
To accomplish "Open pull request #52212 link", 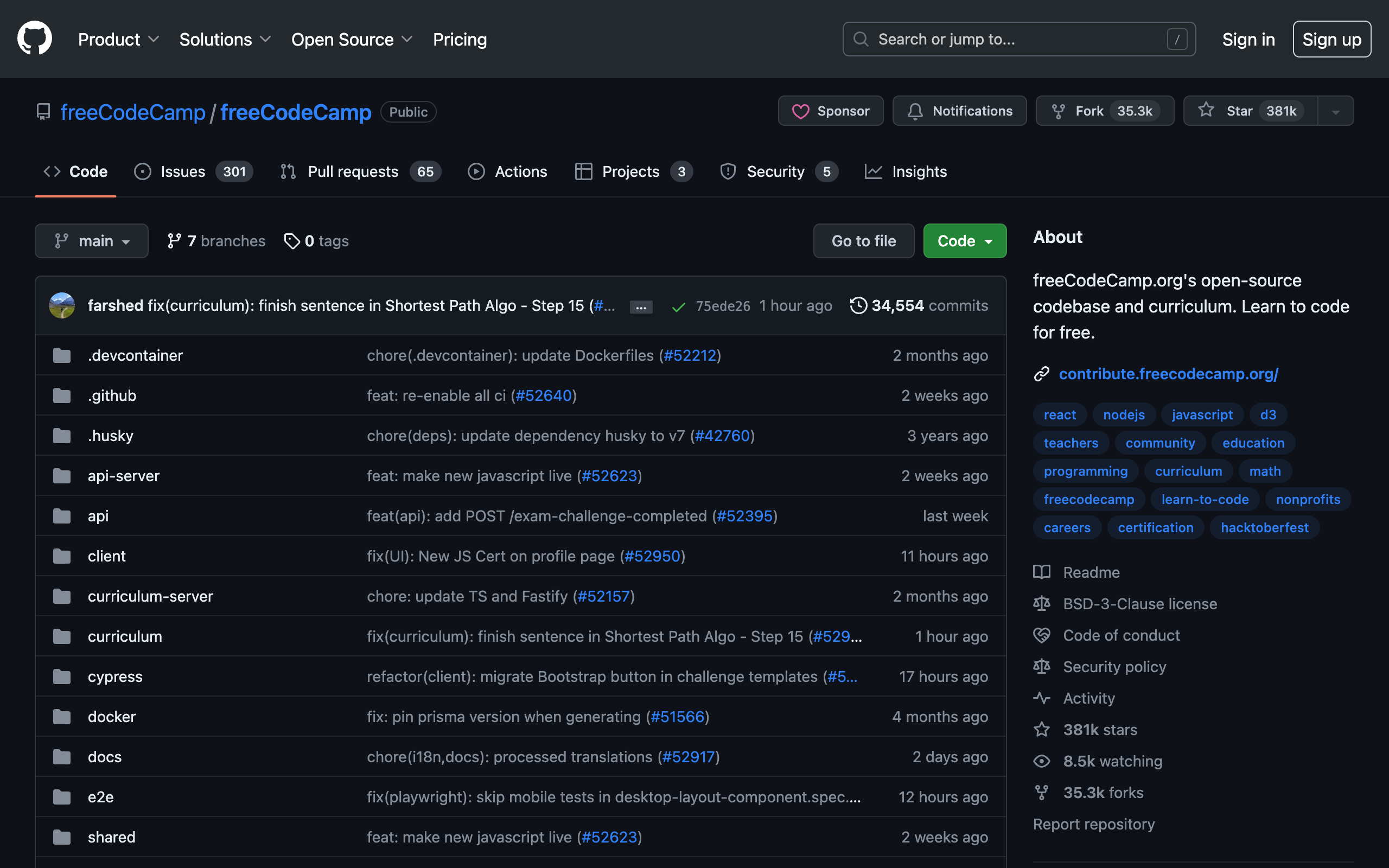I will [690, 355].
